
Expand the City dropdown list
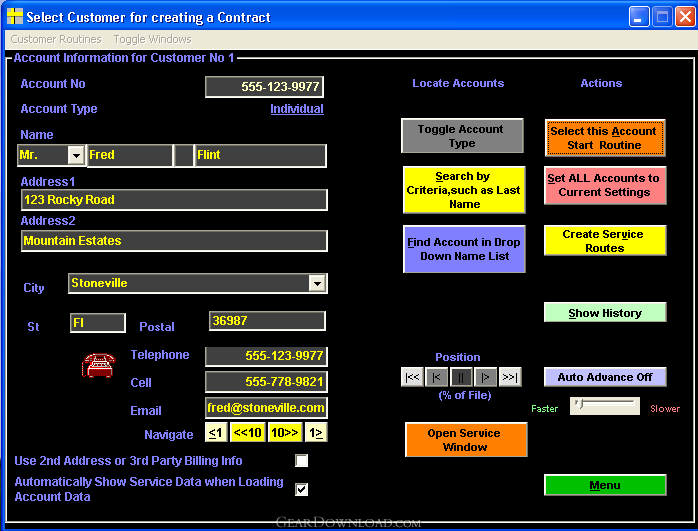tap(317, 284)
